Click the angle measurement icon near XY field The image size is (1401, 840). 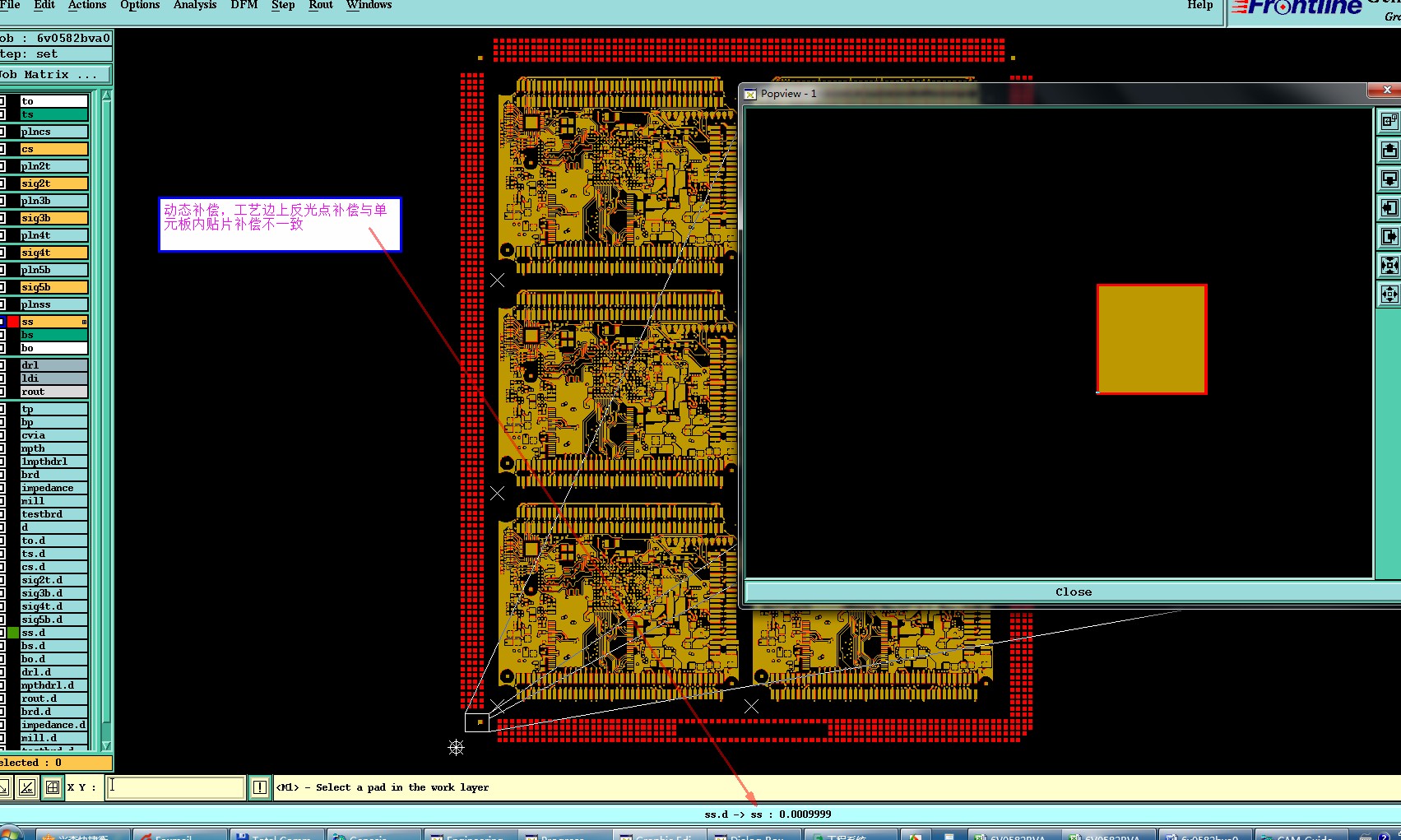[27, 787]
